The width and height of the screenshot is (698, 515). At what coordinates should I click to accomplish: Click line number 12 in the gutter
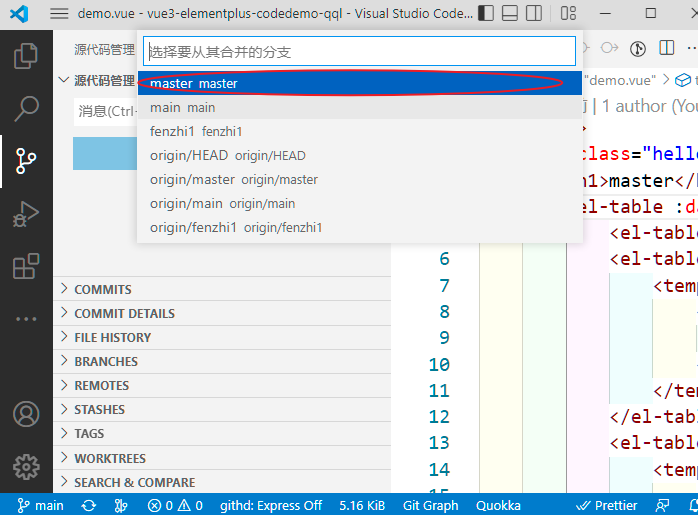pos(439,417)
